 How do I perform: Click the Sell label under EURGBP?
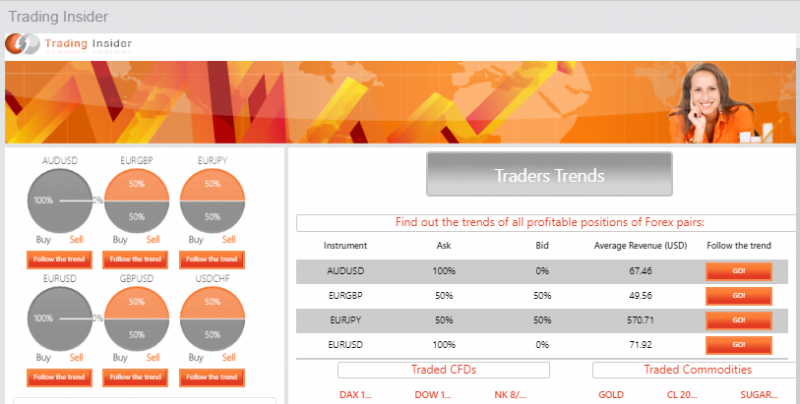(153, 239)
